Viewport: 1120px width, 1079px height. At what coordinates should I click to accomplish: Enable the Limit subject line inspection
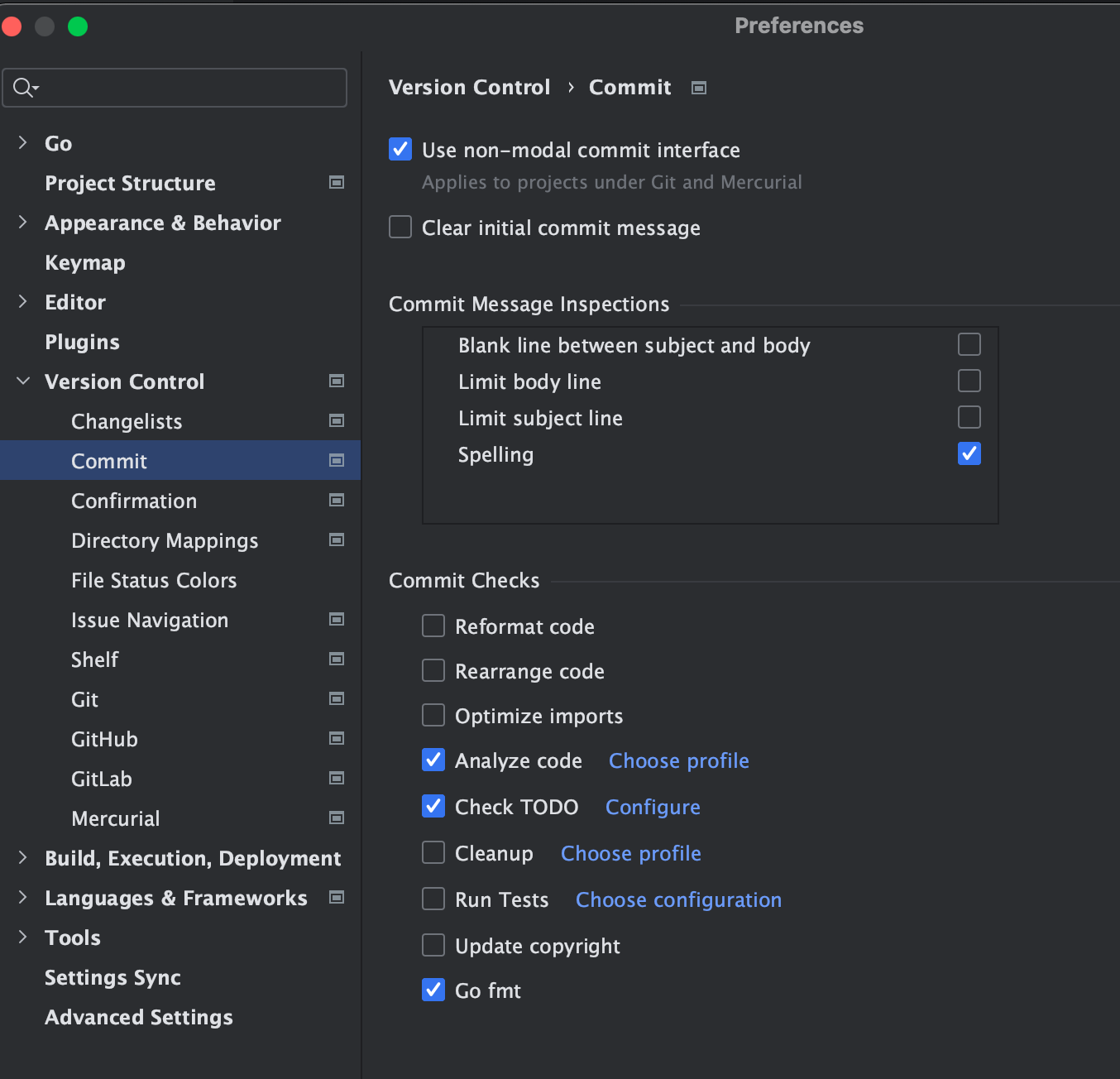pyautogui.click(x=969, y=417)
